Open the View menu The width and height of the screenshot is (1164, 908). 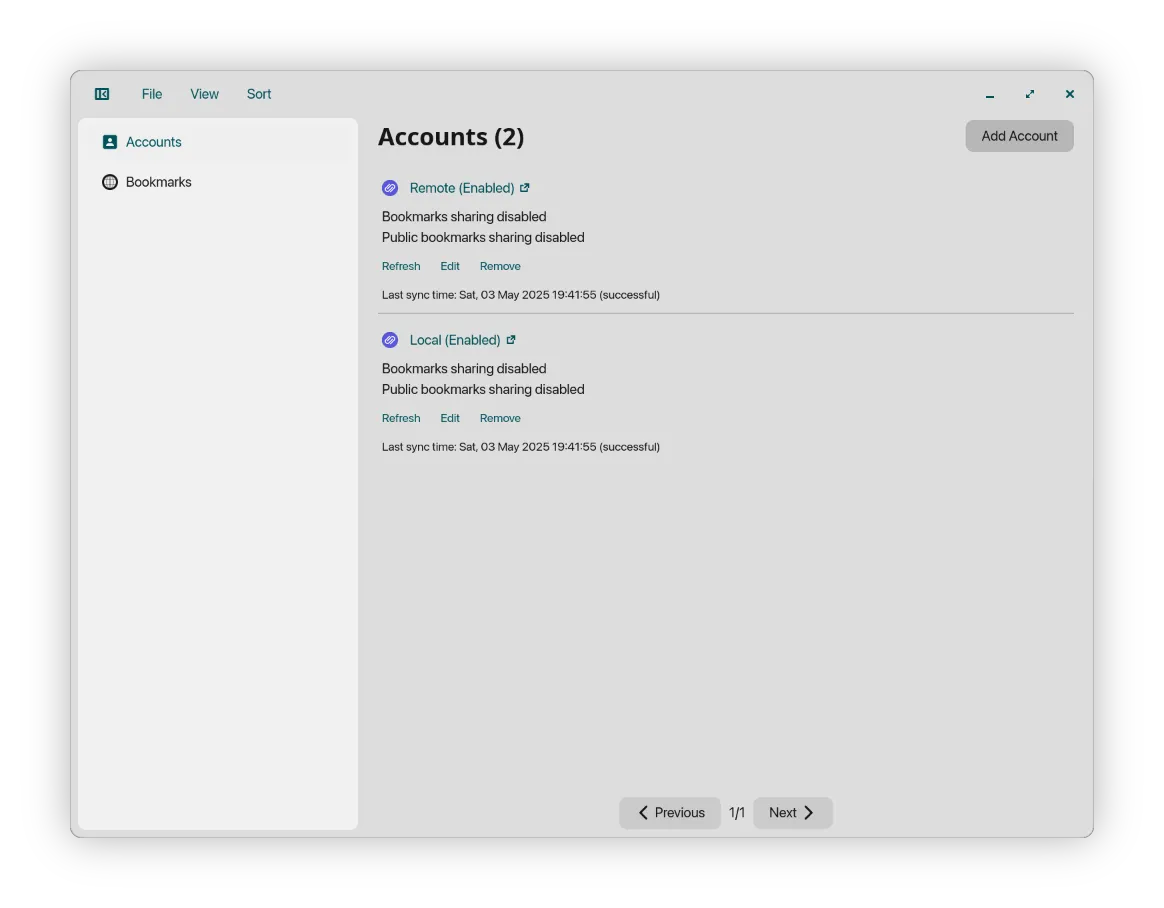click(204, 94)
